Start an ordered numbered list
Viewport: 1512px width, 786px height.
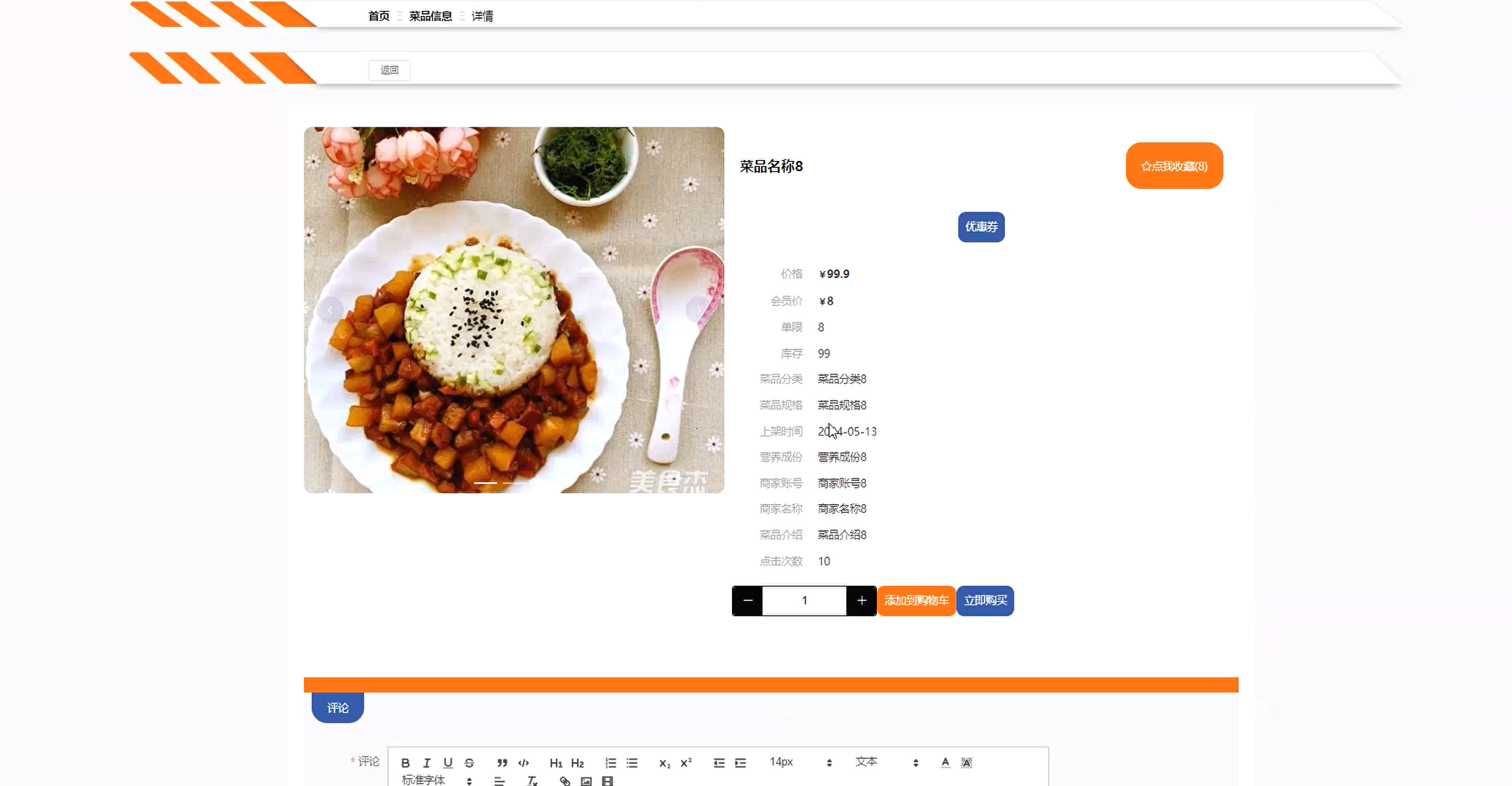coord(610,763)
